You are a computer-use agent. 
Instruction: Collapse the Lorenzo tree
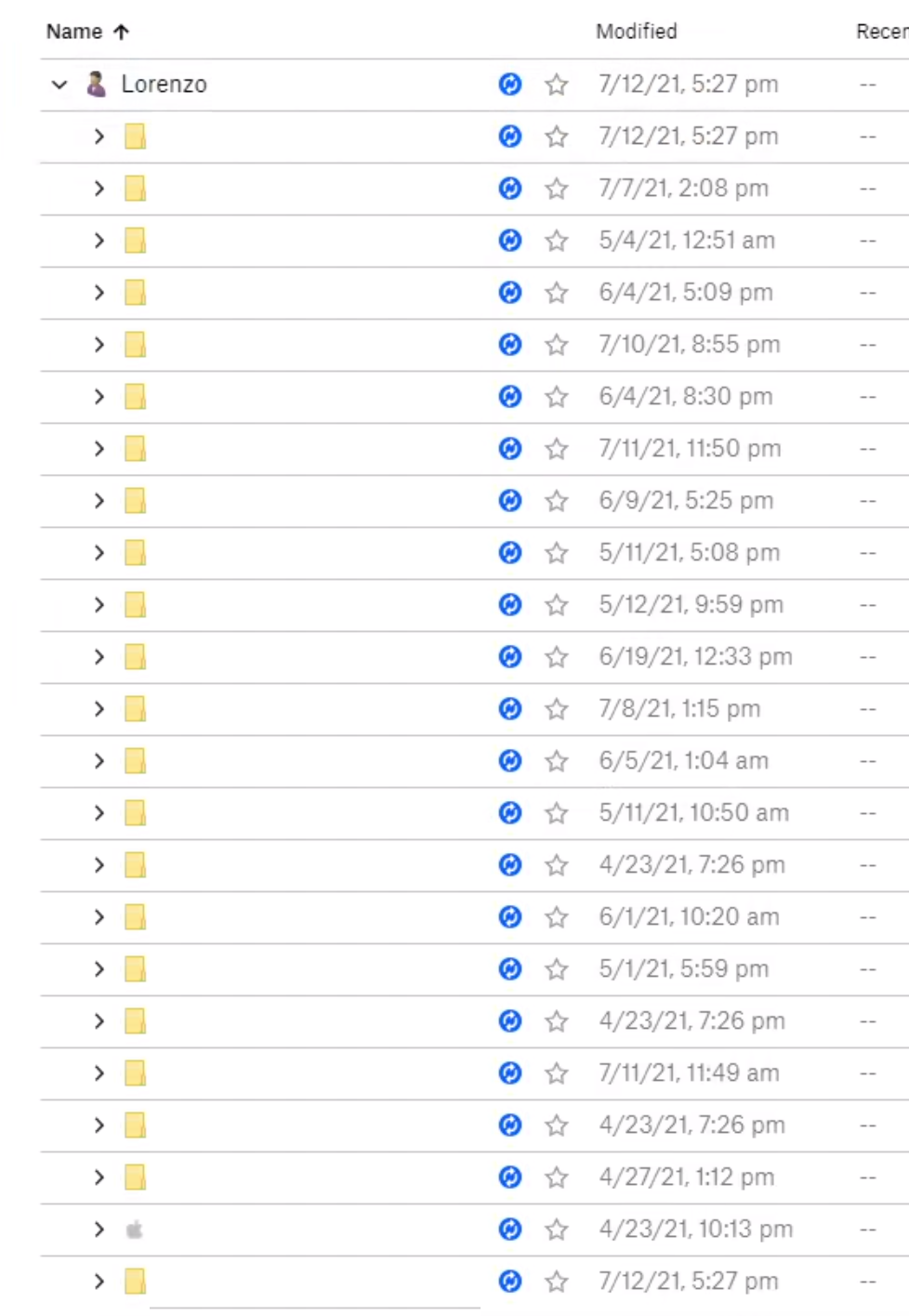59,84
